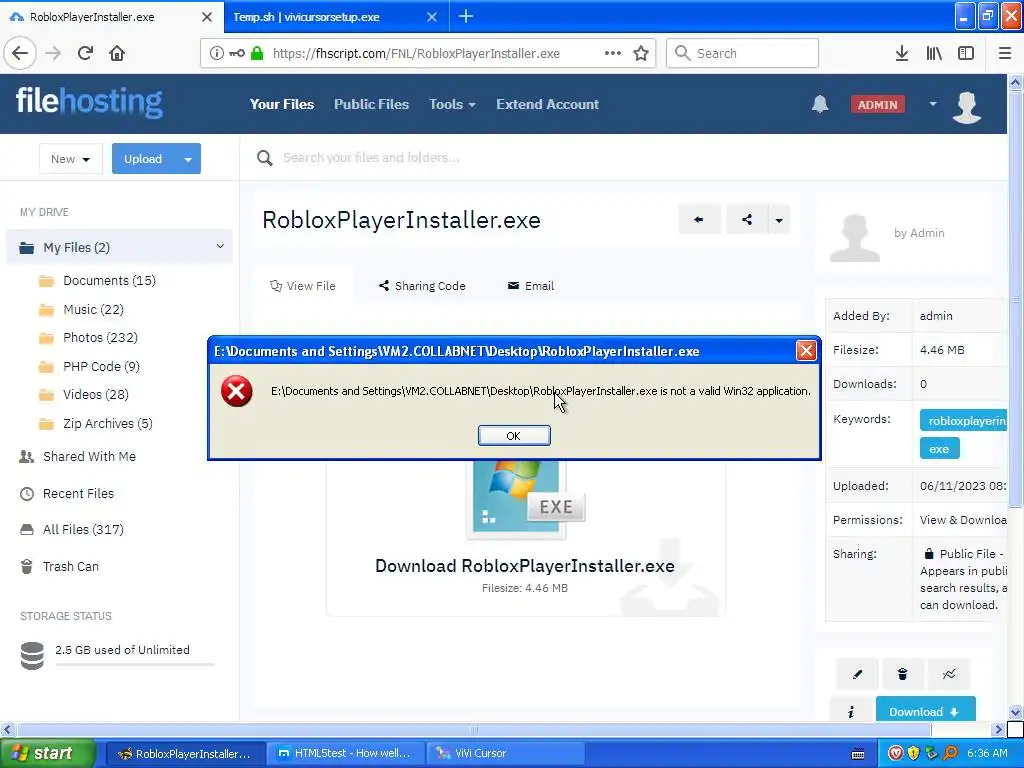Reload the current page
The image size is (1024, 768).
tap(85, 53)
